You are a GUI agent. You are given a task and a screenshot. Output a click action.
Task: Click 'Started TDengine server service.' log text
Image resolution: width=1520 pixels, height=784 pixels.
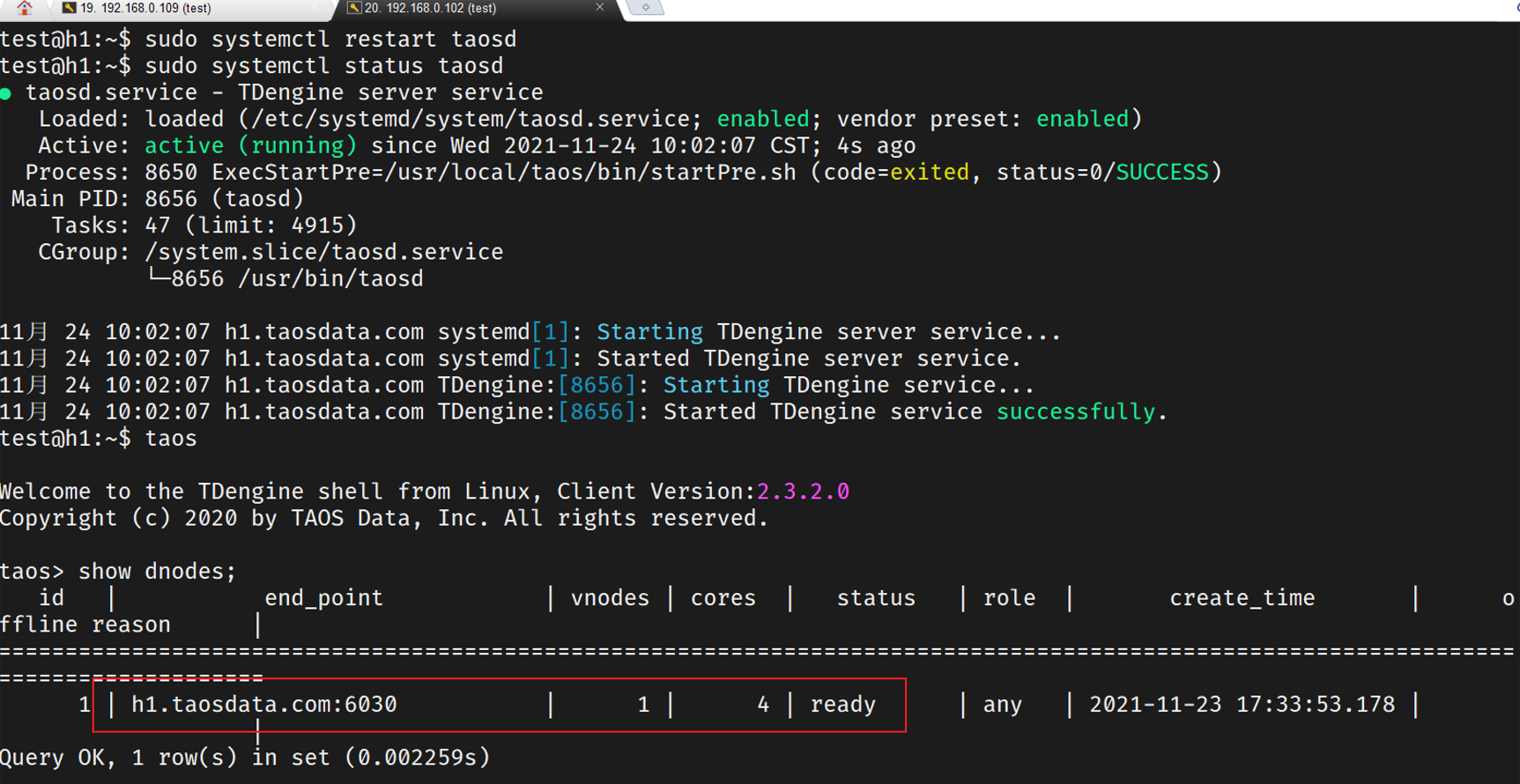click(809, 359)
